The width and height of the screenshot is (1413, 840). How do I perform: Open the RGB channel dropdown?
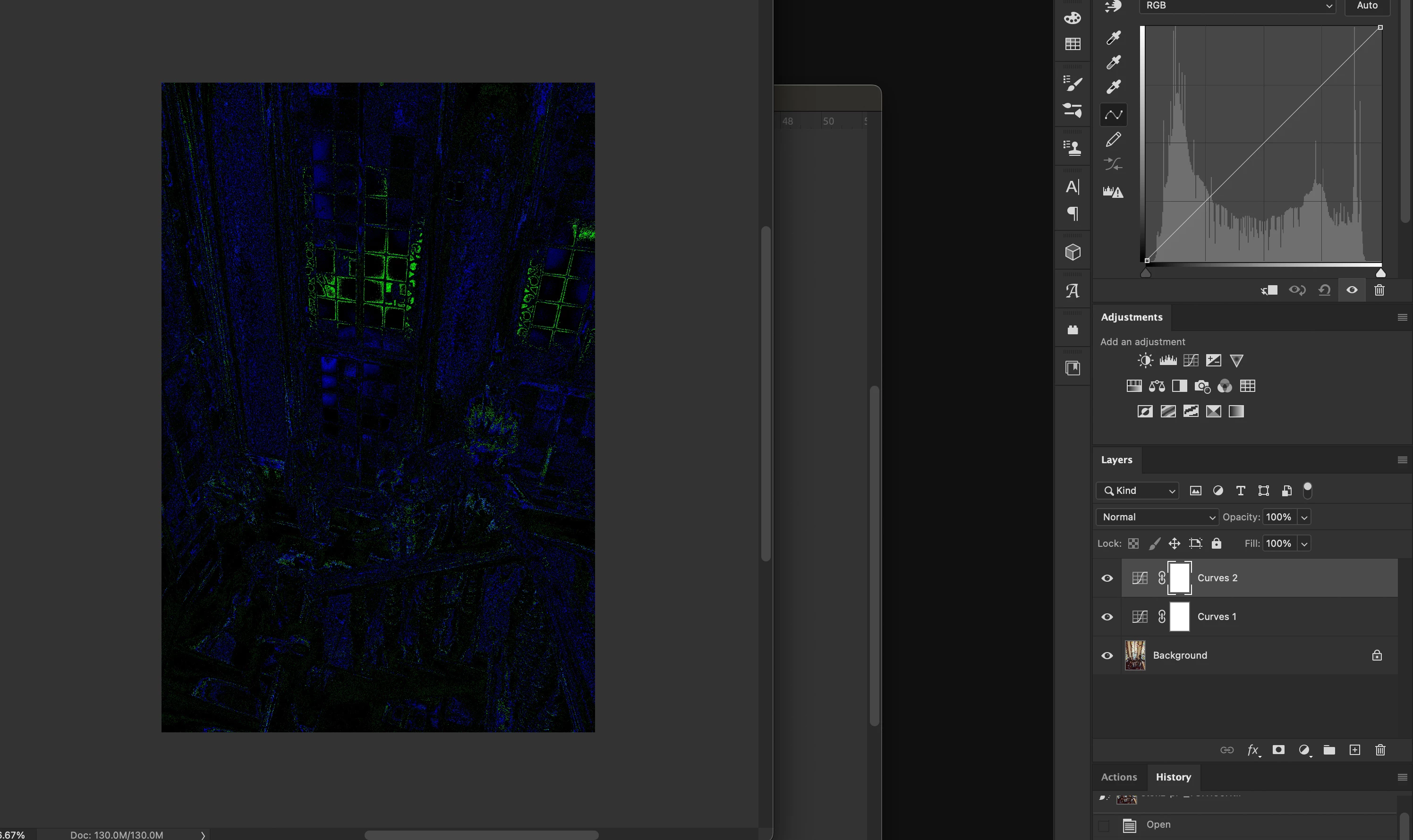coord(1237,6)
